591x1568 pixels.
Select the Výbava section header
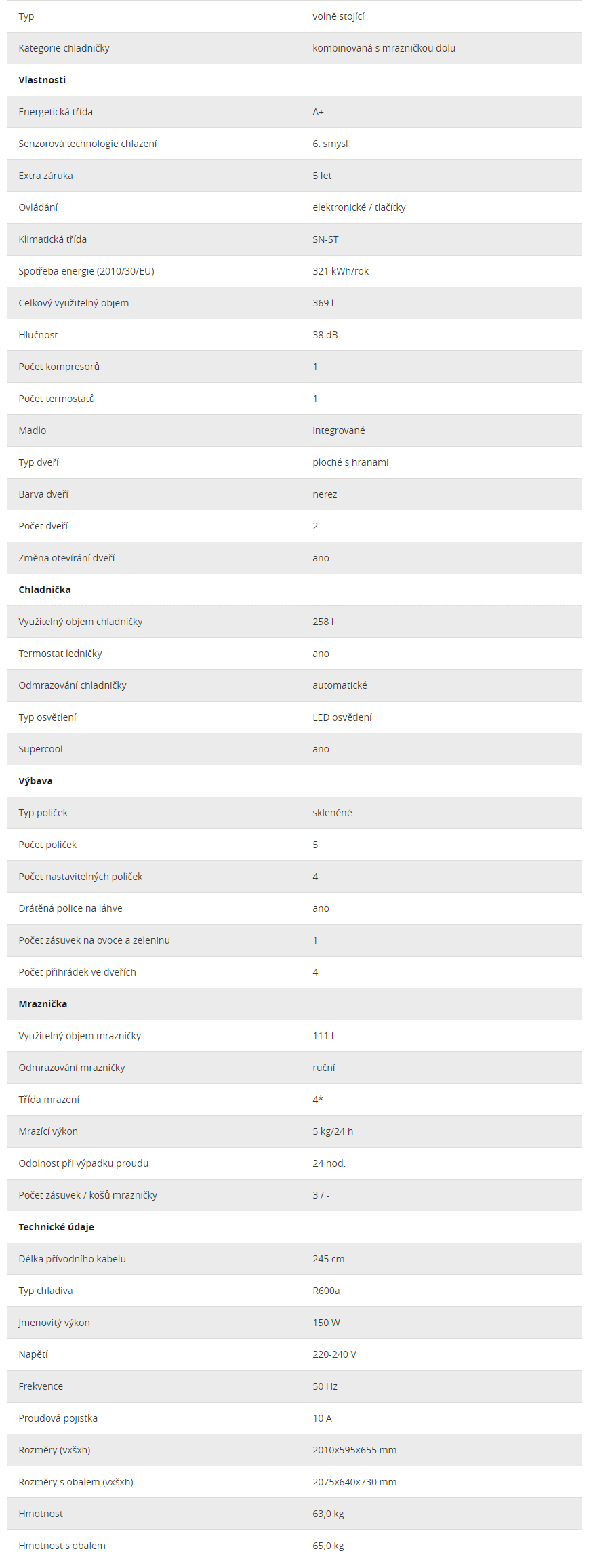click(35, 781)
